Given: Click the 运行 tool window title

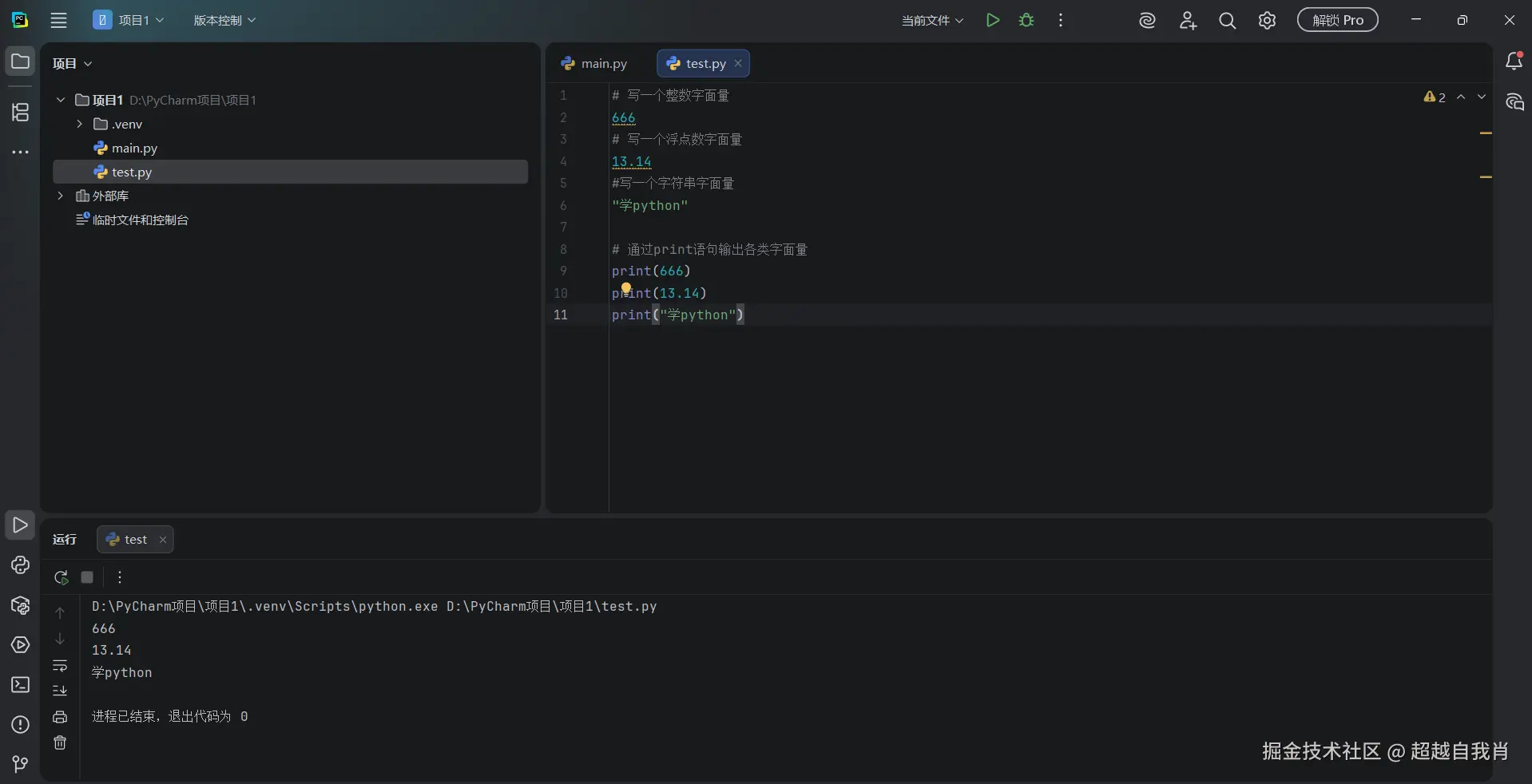Looking at the screenshot, I should 65,540.
